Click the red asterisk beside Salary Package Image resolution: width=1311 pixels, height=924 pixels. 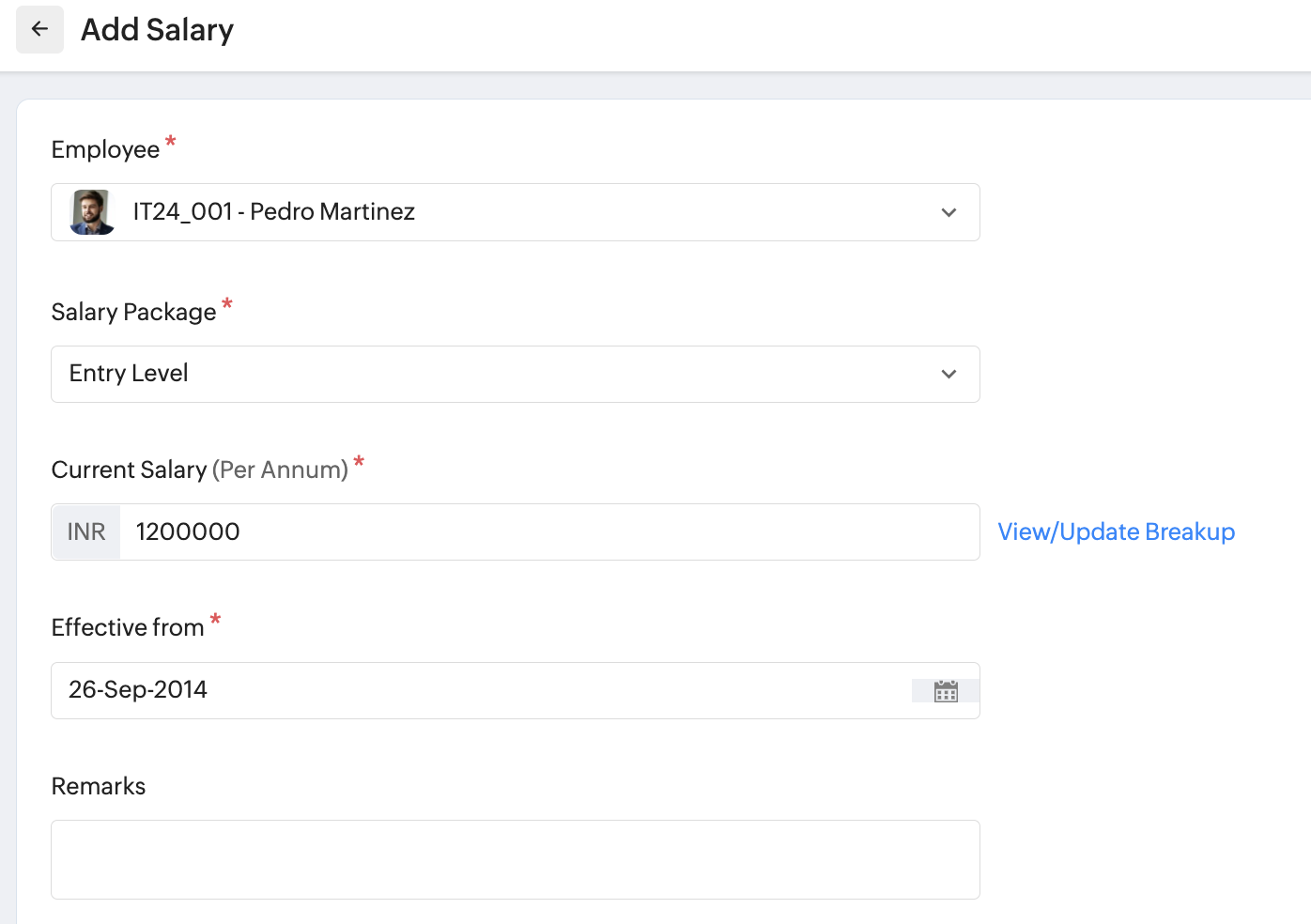227,304
